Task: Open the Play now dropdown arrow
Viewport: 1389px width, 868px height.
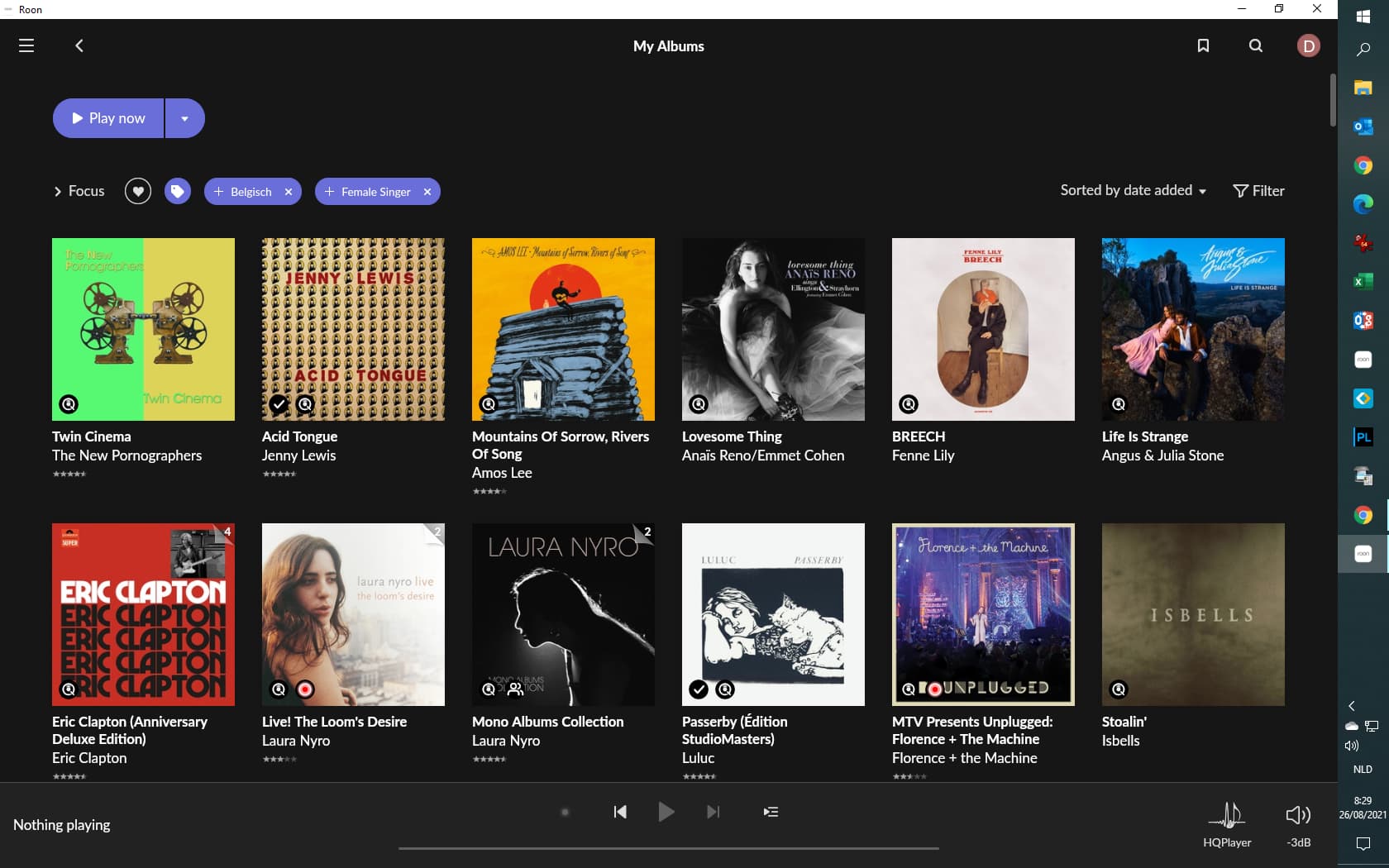Action: tap(185, 118)
